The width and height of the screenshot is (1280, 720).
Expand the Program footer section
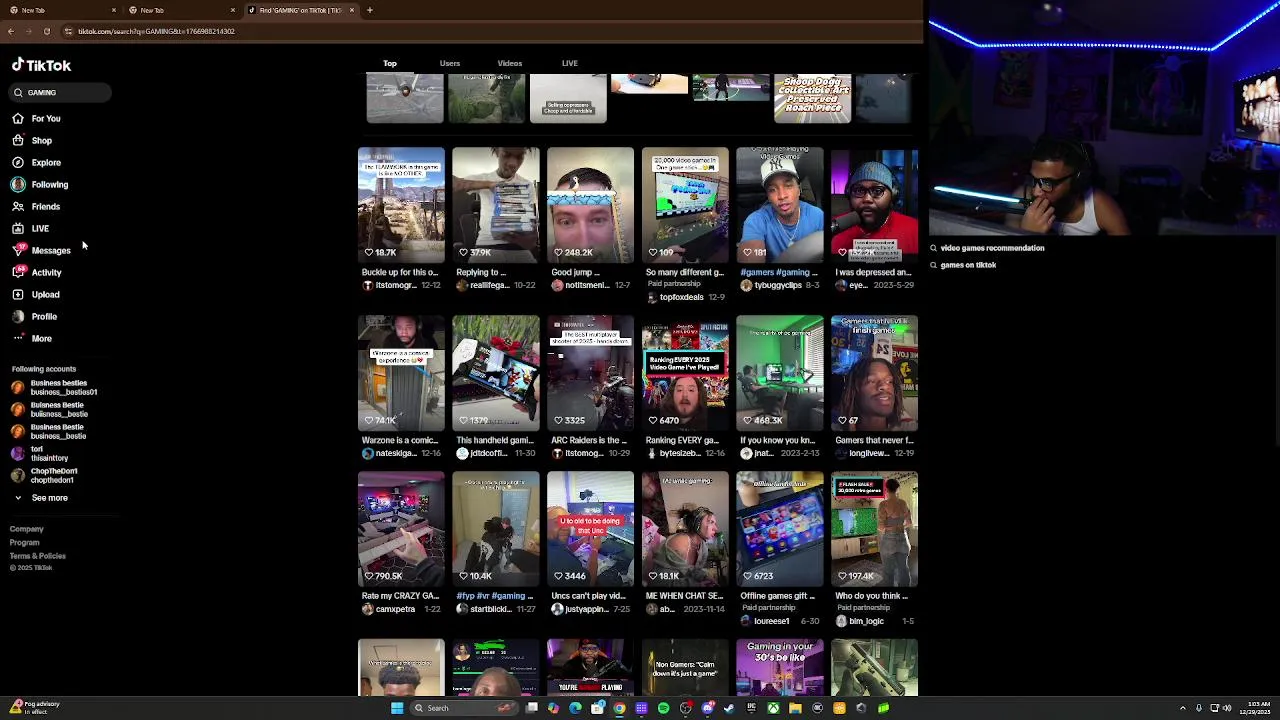click(25, 542)
